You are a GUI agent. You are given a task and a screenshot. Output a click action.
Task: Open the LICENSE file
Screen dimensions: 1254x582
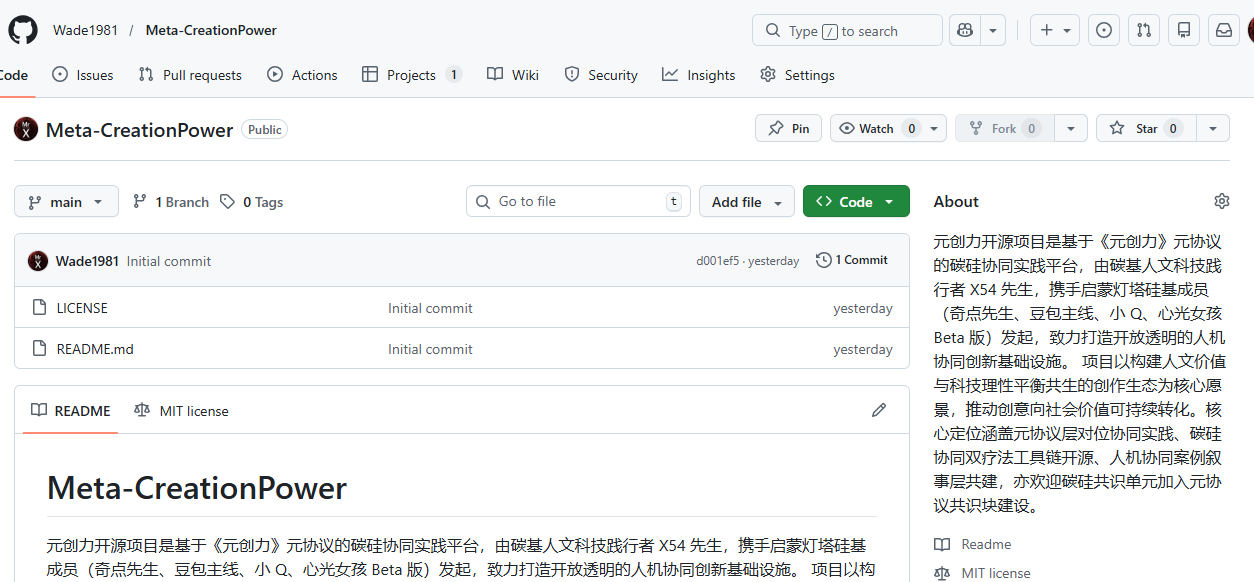[82, 308]
